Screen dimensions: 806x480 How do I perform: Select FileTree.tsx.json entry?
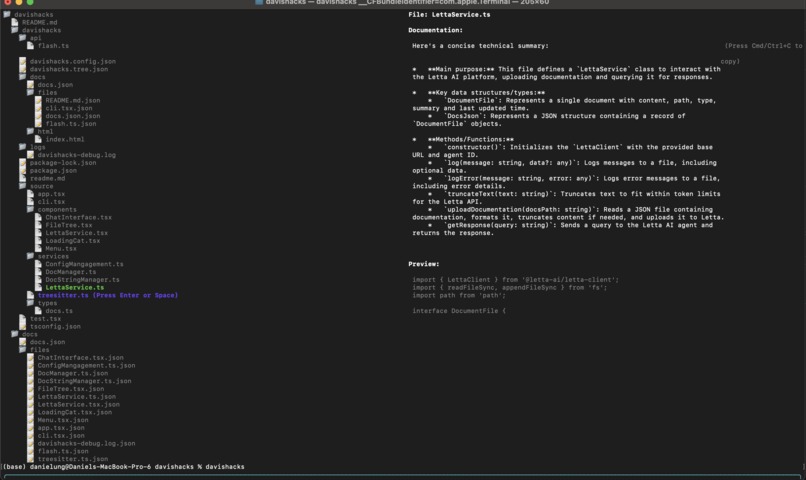(x=70, y=389)
